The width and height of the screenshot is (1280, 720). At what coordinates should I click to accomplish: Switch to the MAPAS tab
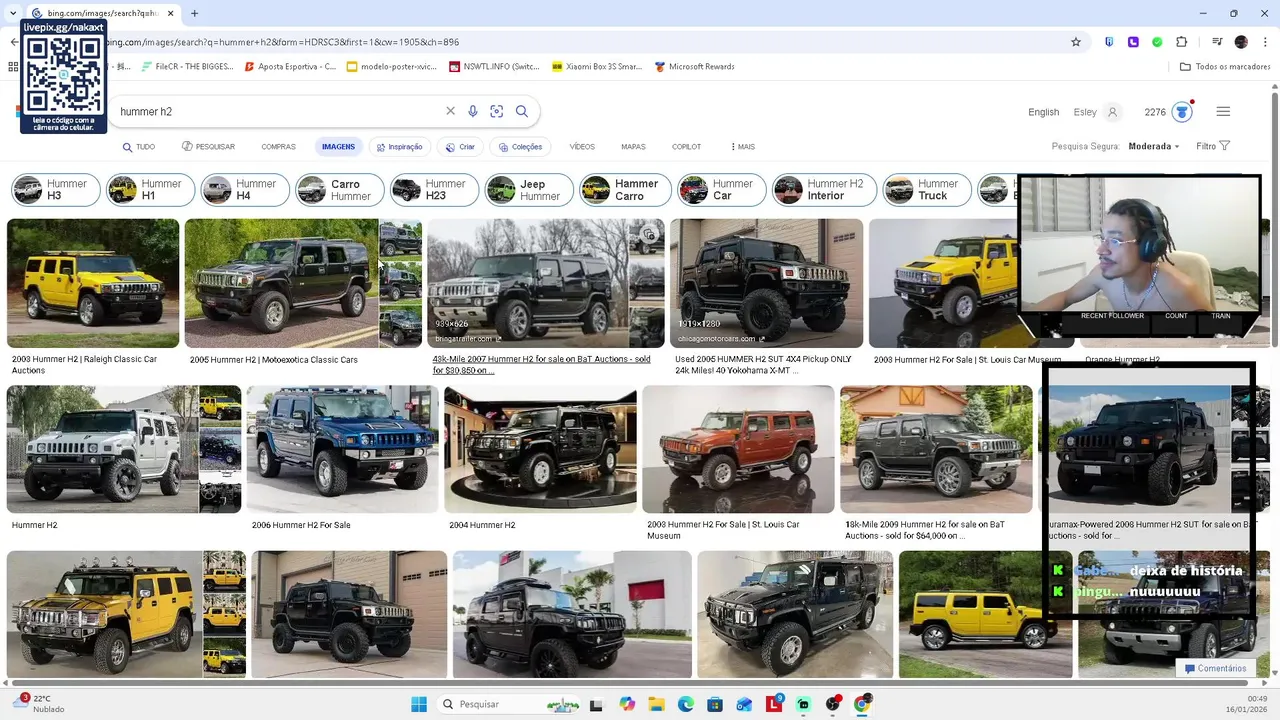633,147
